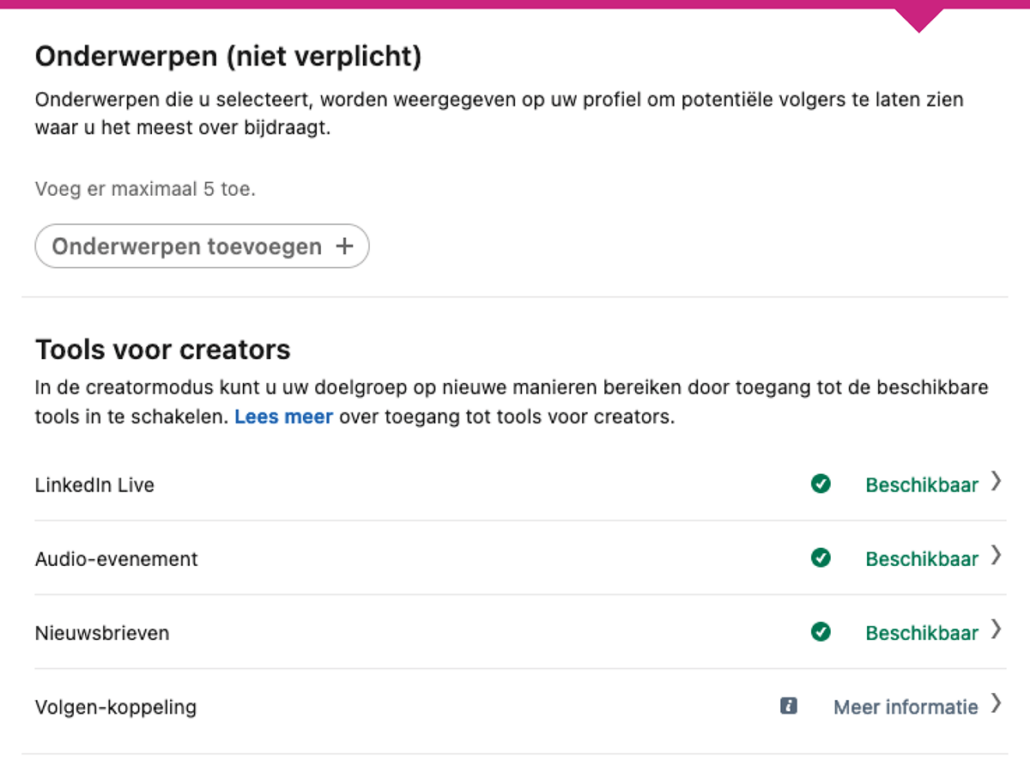Click the plus icon in Onderwerpen toevoegen
This screenshot has width=1030, height=773.
pos(344,246)
